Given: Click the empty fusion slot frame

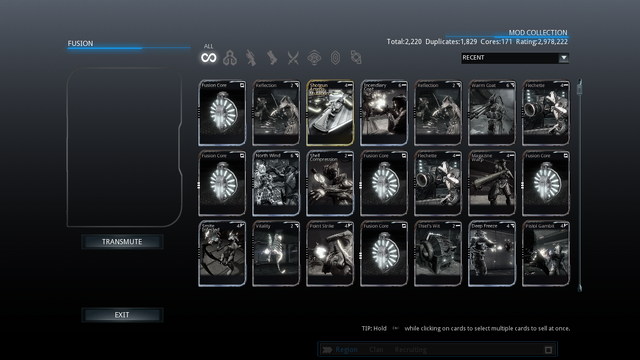Looking at the screenshot, I should coord(124,147).
